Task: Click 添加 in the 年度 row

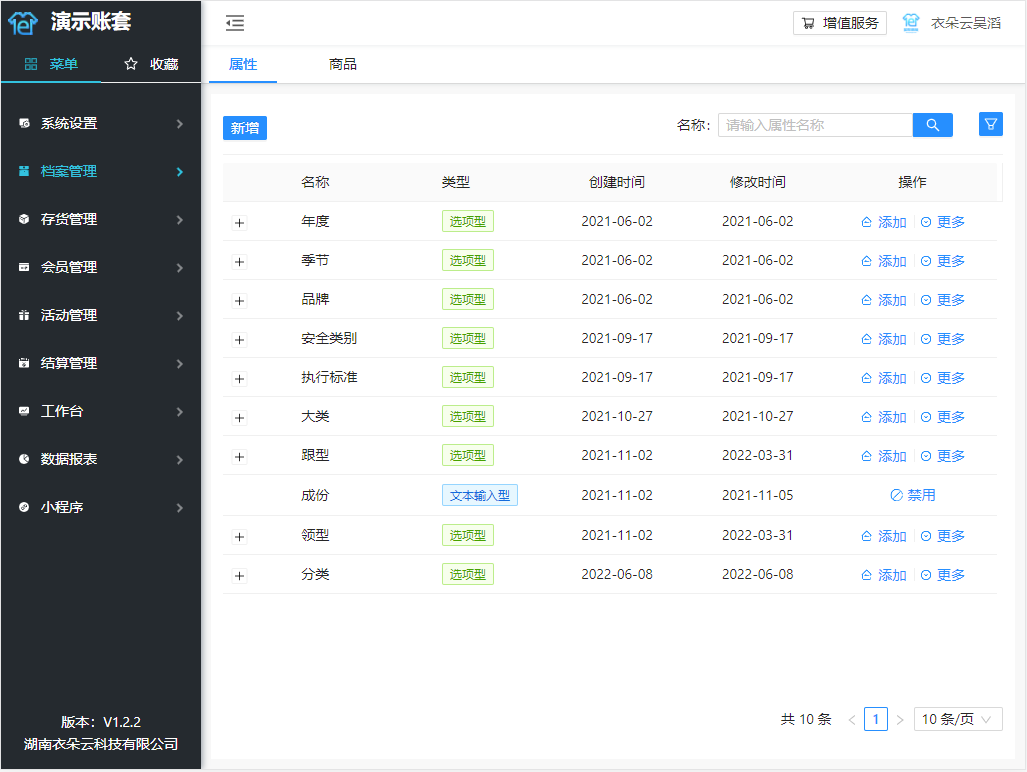Action: (884, 222)
